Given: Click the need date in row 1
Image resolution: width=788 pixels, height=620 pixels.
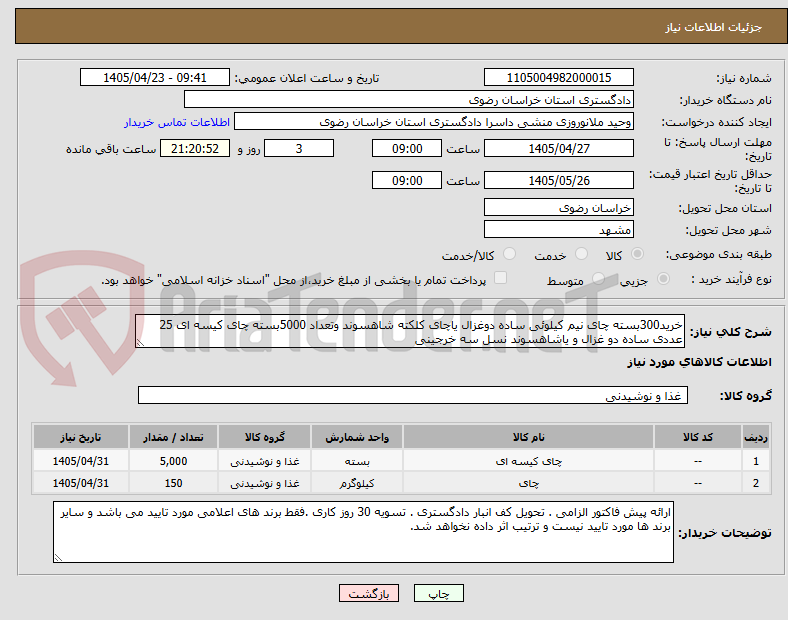Looking at the screenshot, I should coord(81,461).
